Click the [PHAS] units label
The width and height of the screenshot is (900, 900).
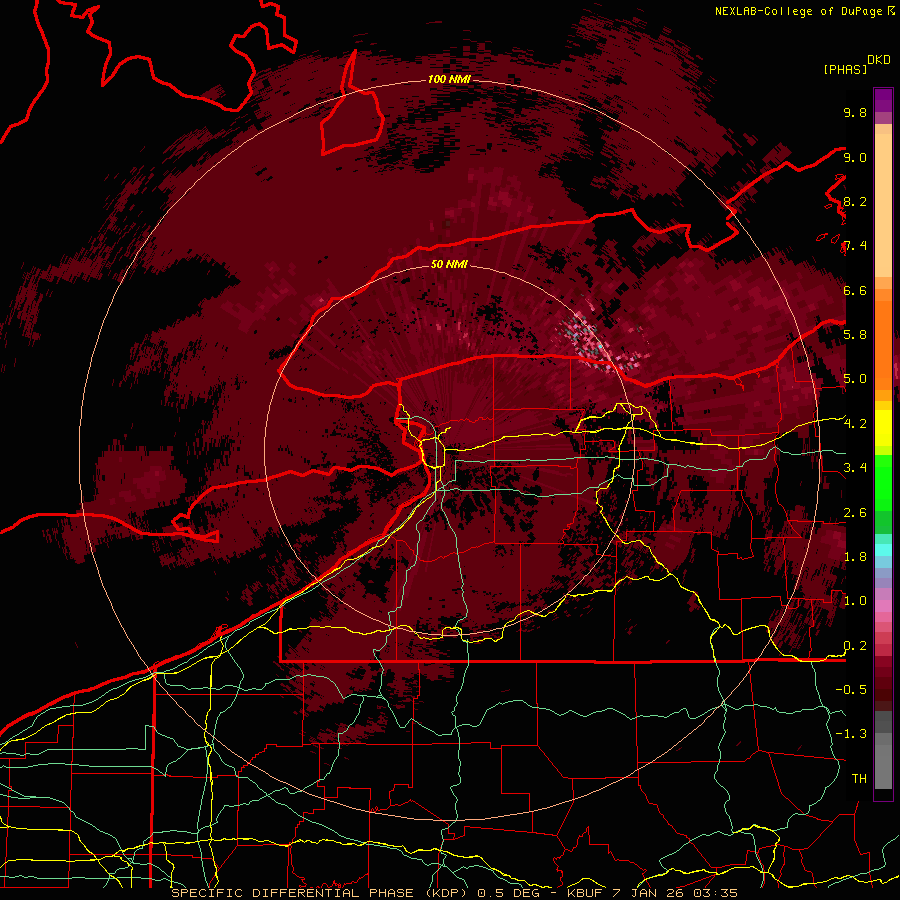coord(845,69)
